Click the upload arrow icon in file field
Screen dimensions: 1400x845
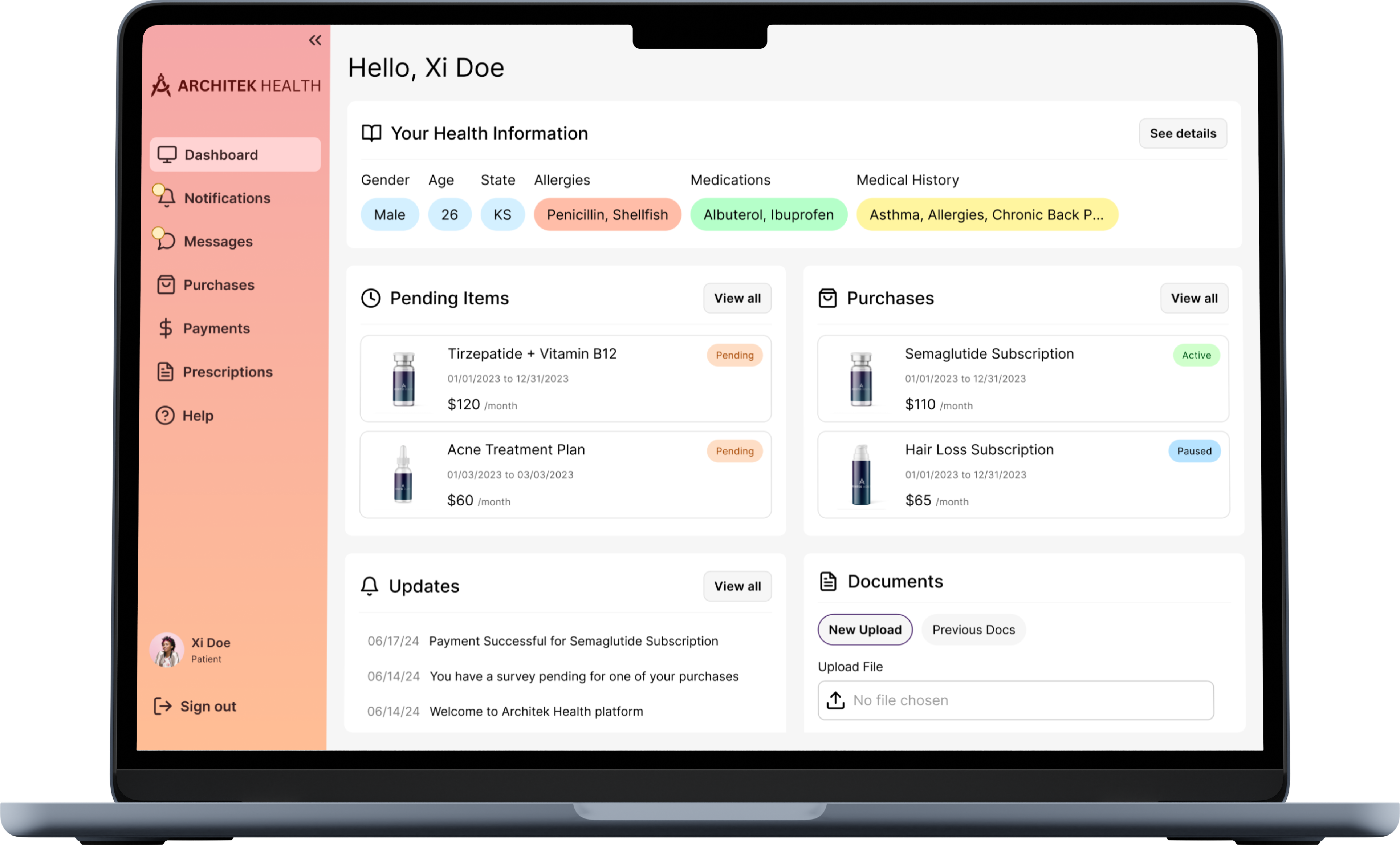coord(835,700)
